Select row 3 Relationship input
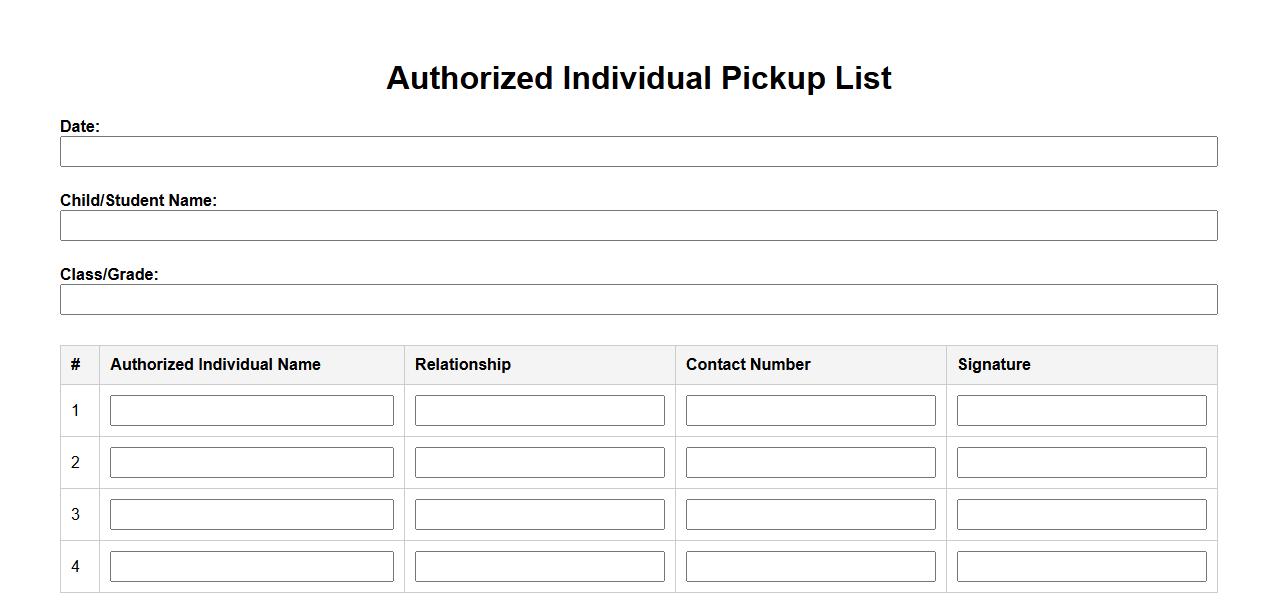The width and height of the screenshot is (1278, 601). 540,515
